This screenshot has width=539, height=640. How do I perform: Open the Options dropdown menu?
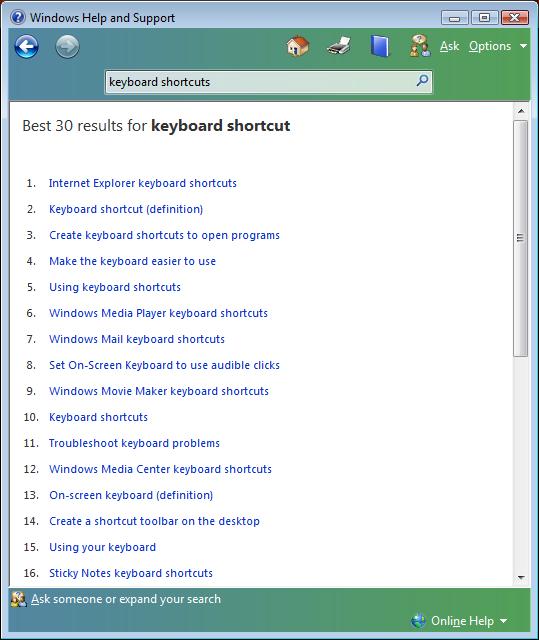pyautogui.click(x=497, y=46)
